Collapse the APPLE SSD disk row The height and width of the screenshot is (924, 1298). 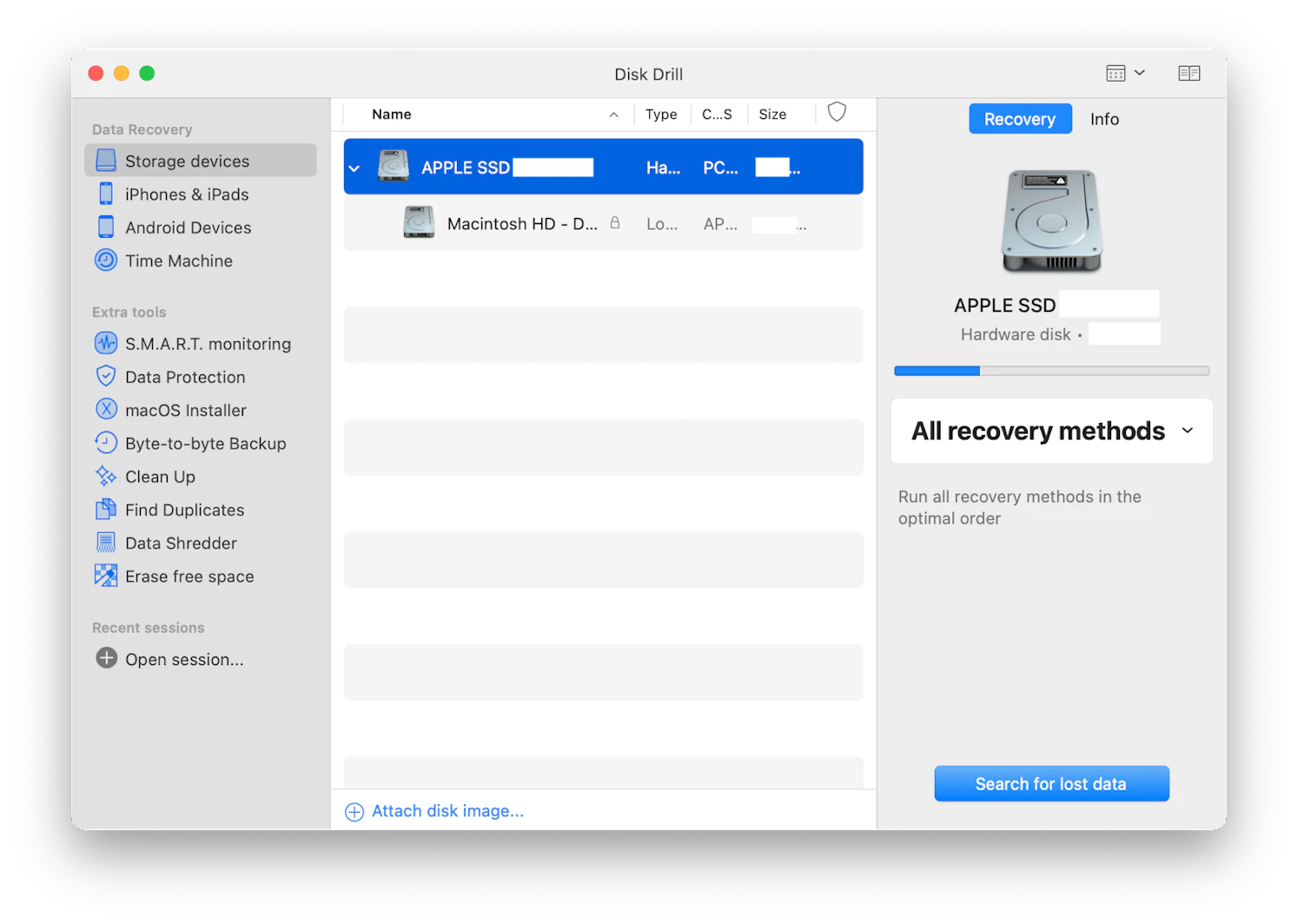[x=354, y=168]
